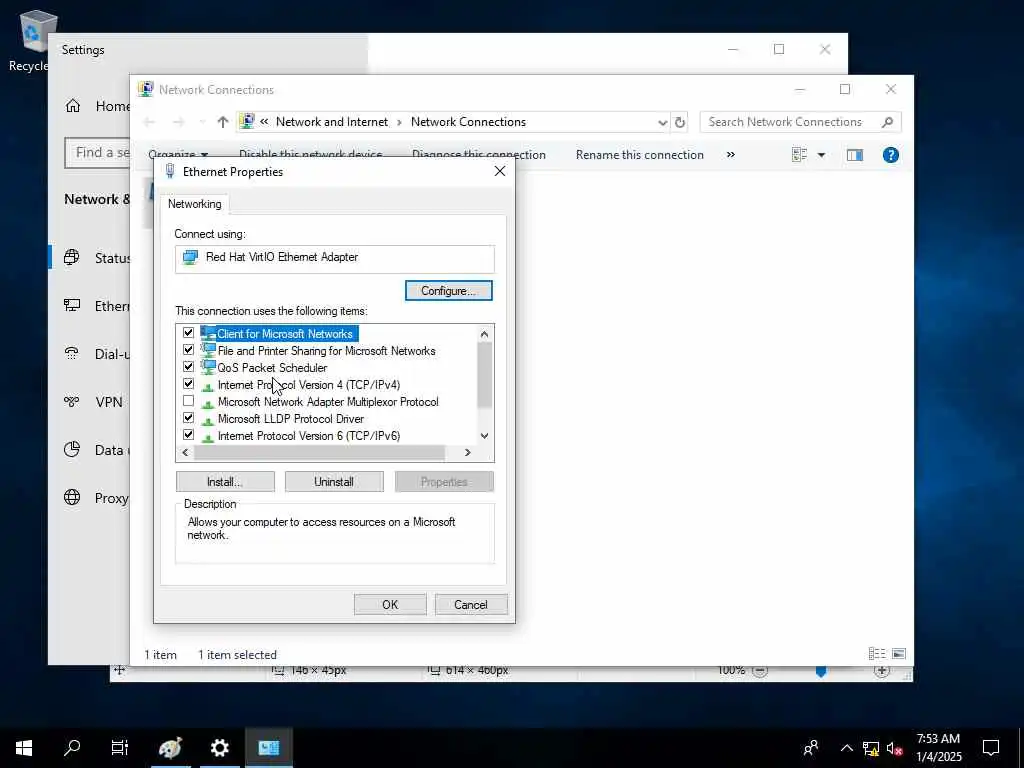Open VPN page in Settings sidebar
Screen dimensions: 1024x768
(93, 402)
